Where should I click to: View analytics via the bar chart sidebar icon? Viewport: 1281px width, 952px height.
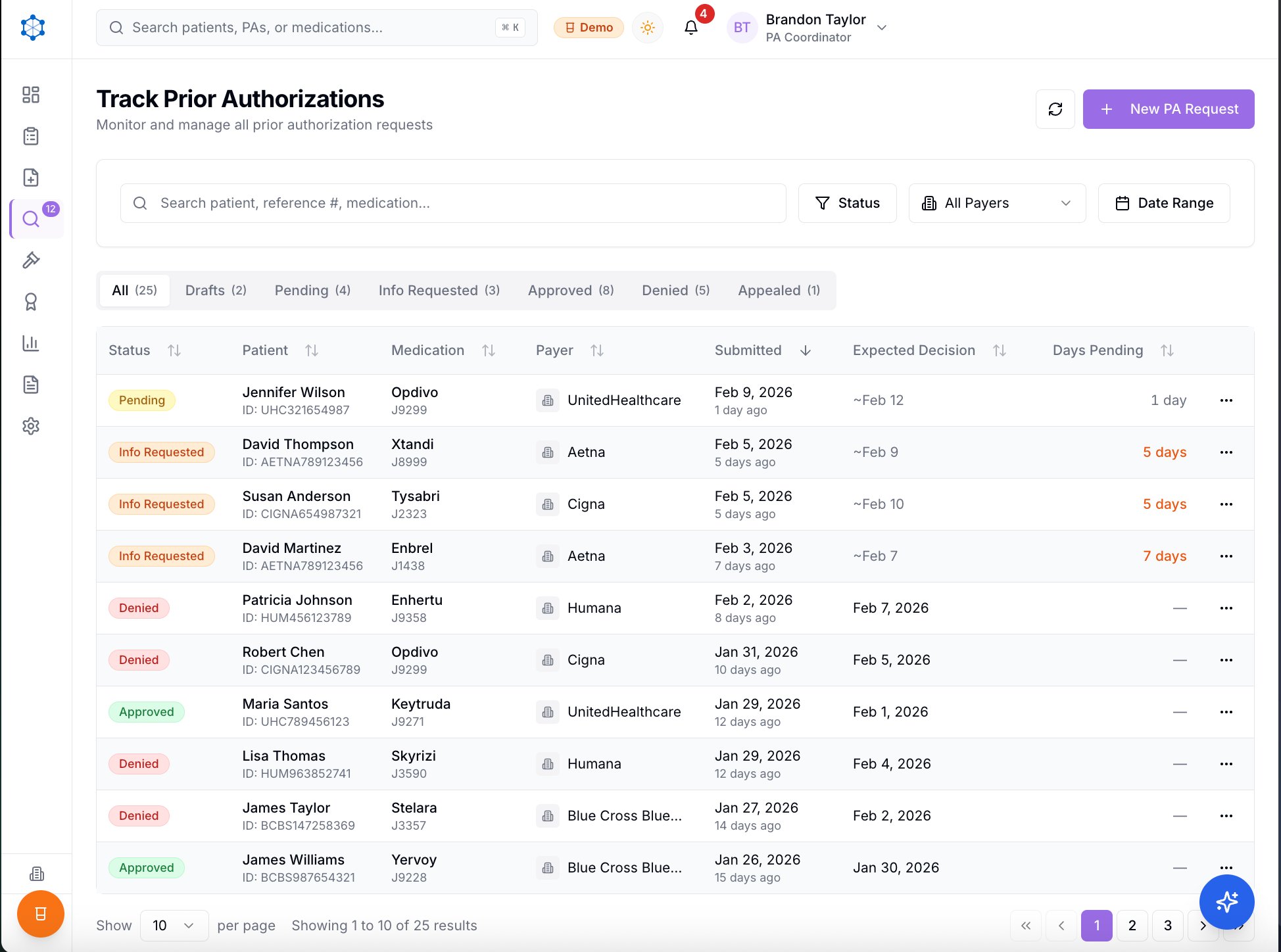[x=30, y=343]
